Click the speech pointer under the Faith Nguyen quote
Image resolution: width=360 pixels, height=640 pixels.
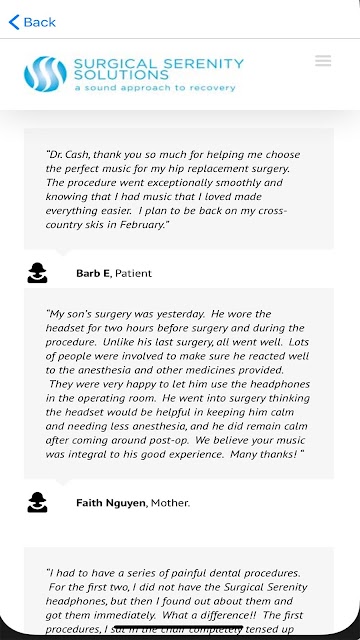(62, 482)
